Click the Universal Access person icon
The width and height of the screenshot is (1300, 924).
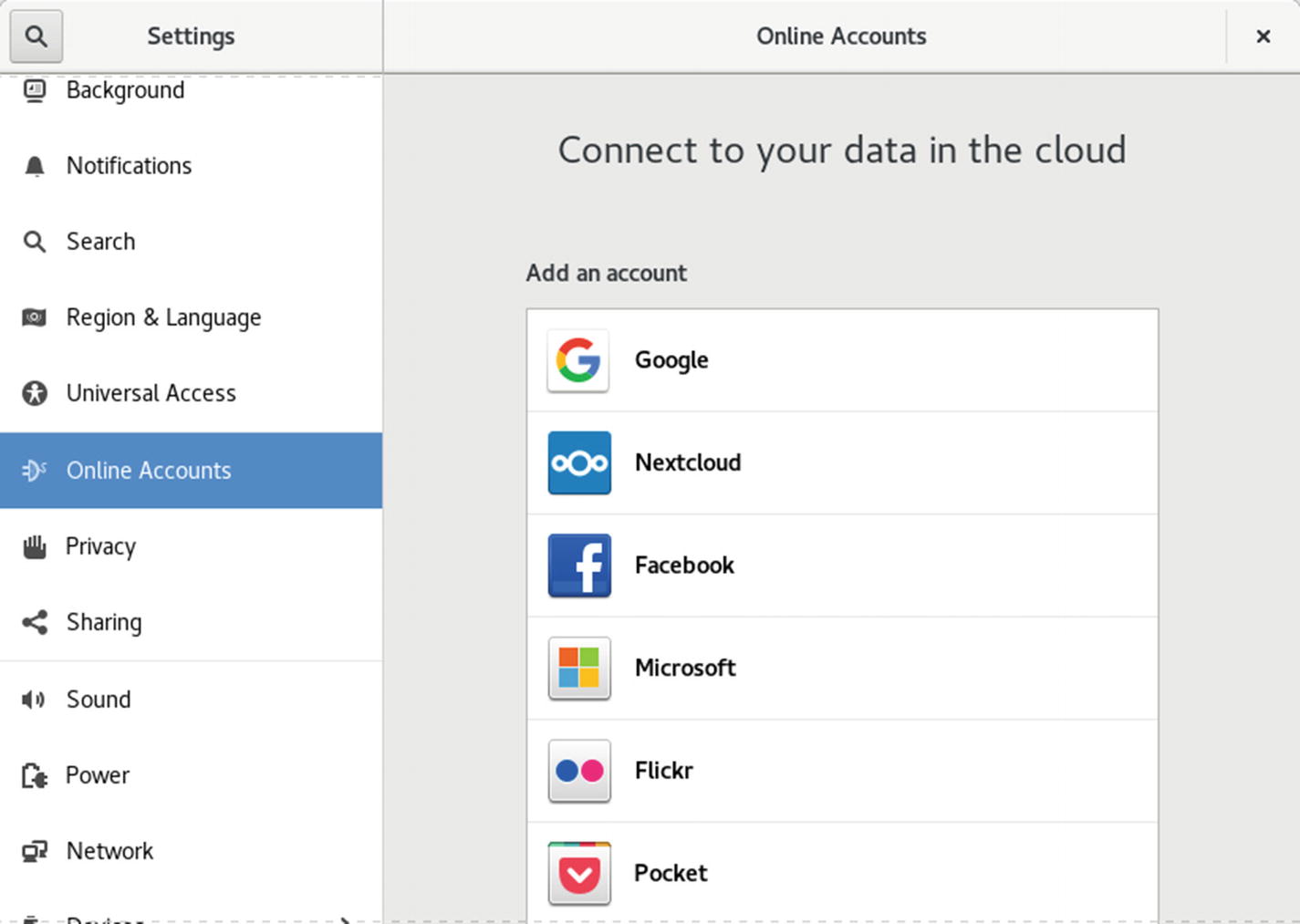click(35, 393)
